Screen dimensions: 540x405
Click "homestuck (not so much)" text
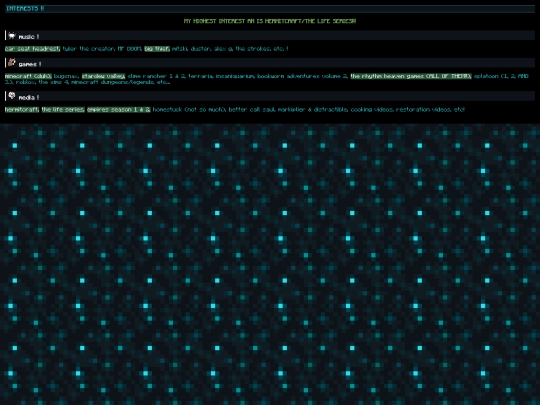click(189, 110)
